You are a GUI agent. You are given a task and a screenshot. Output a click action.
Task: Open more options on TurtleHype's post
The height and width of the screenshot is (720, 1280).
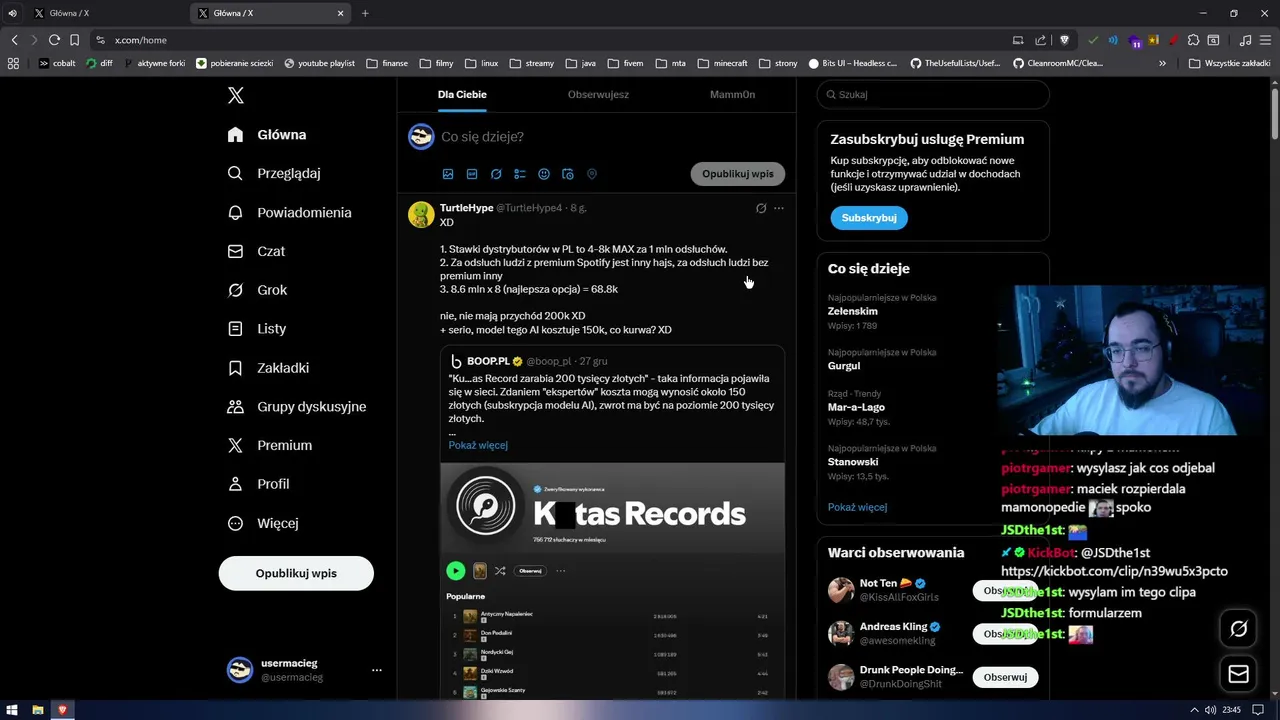[x=779, y=208]
